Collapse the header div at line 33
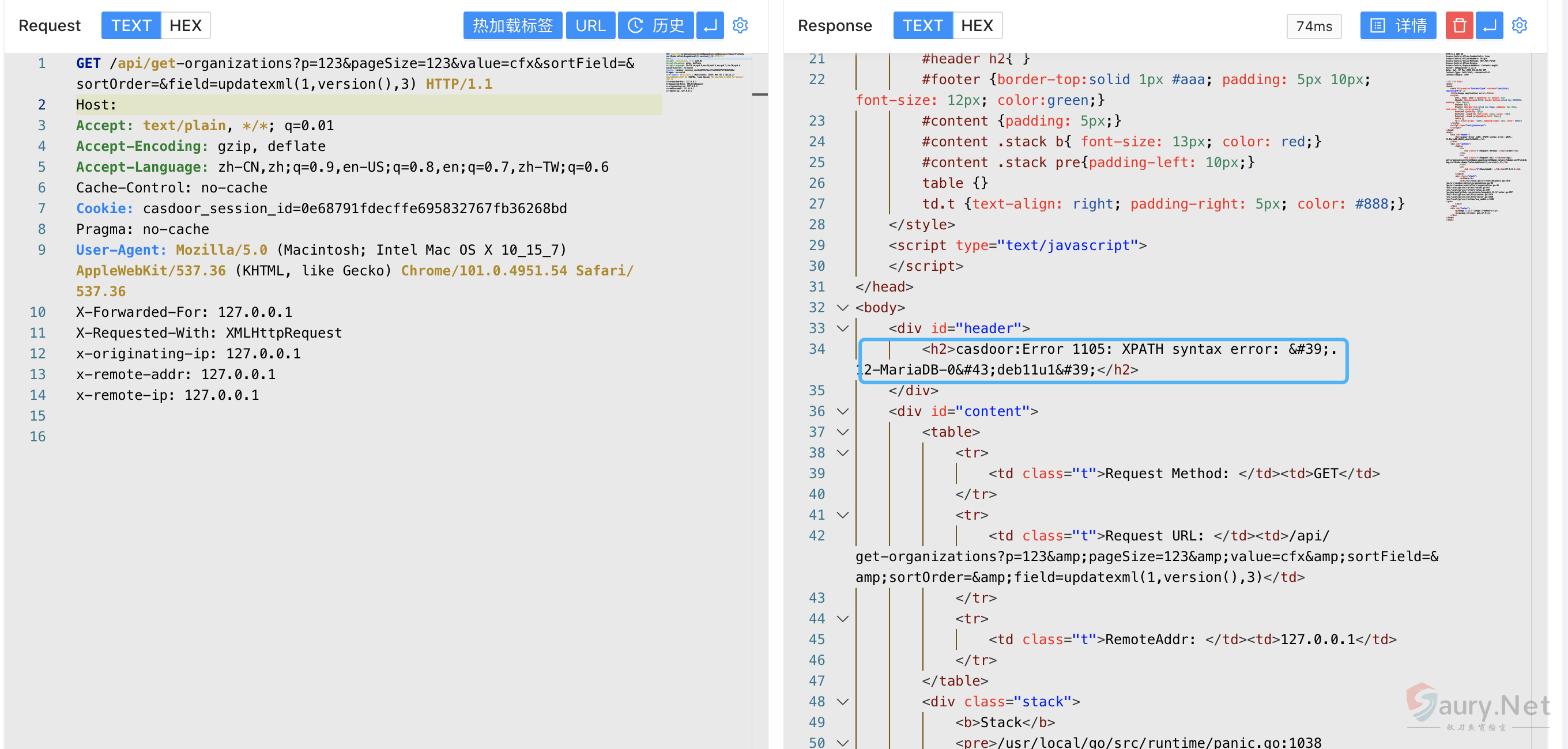The image size is (1568, 749). click(842, 328)
